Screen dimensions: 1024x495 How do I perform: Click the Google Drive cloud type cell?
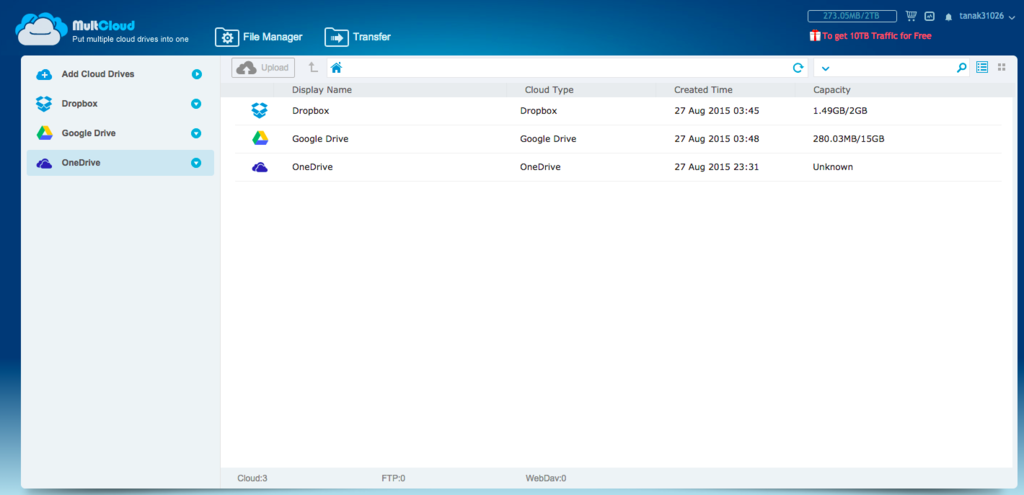point(549,139)
